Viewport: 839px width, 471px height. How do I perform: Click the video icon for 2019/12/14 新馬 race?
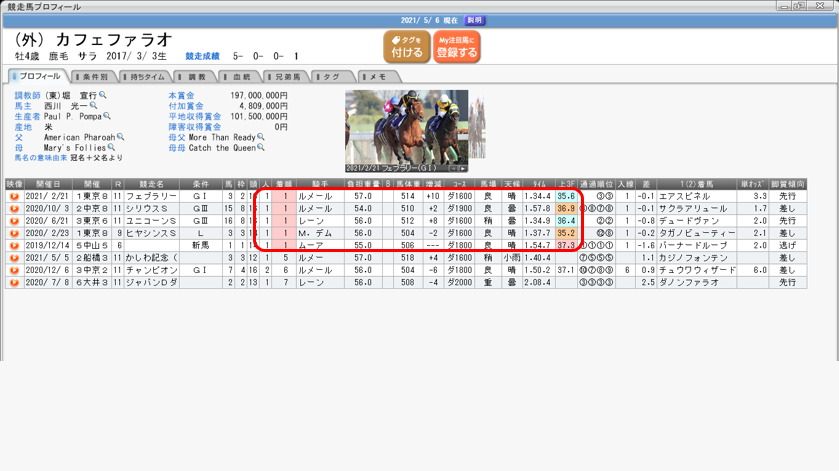[x=14, y=245]
